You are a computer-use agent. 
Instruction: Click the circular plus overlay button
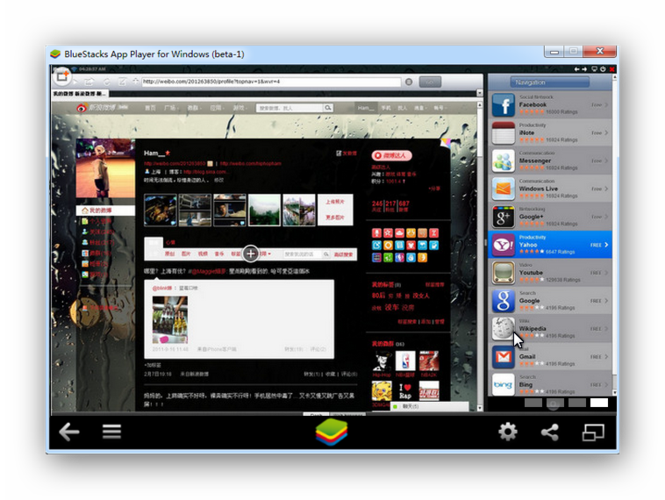(251, 254)
